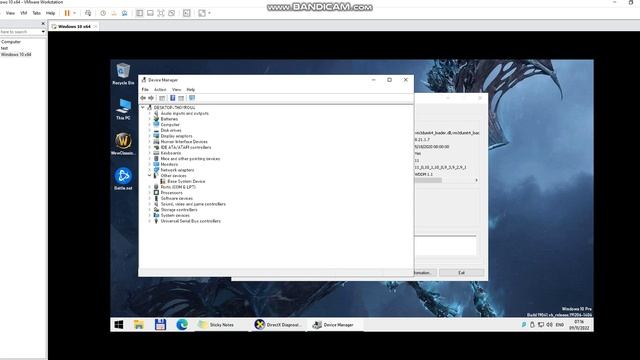Select Sound, video and game controllers
Image resolution: width=640 pixels, height=360 pixels.
point(193,204)
